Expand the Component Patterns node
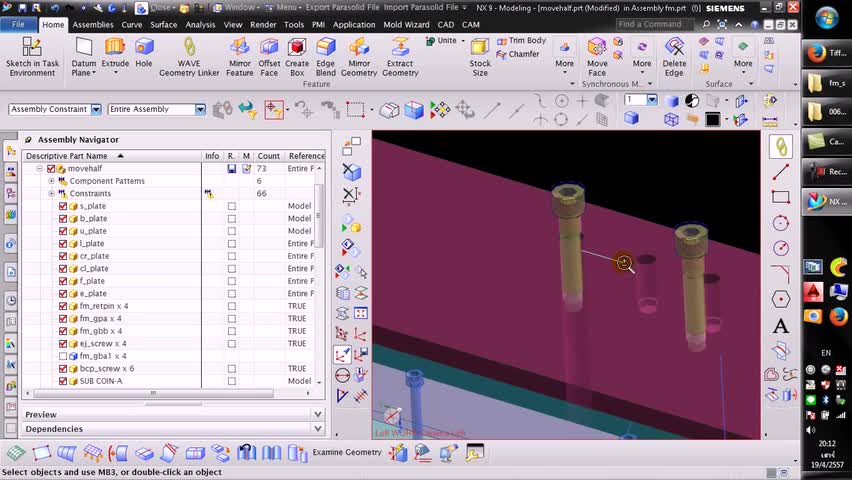 tap(52, 181)
